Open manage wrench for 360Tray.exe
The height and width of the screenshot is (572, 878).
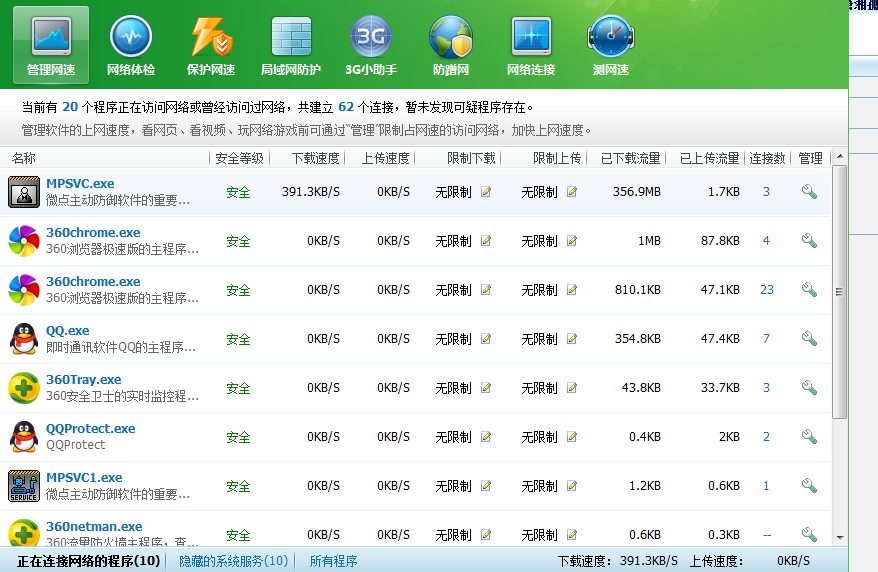(809, 388)
